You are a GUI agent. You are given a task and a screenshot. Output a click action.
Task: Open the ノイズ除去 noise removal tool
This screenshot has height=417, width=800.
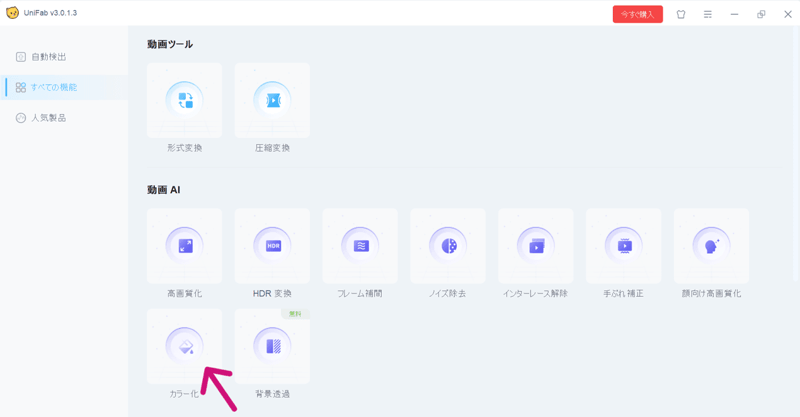point(447,246)
